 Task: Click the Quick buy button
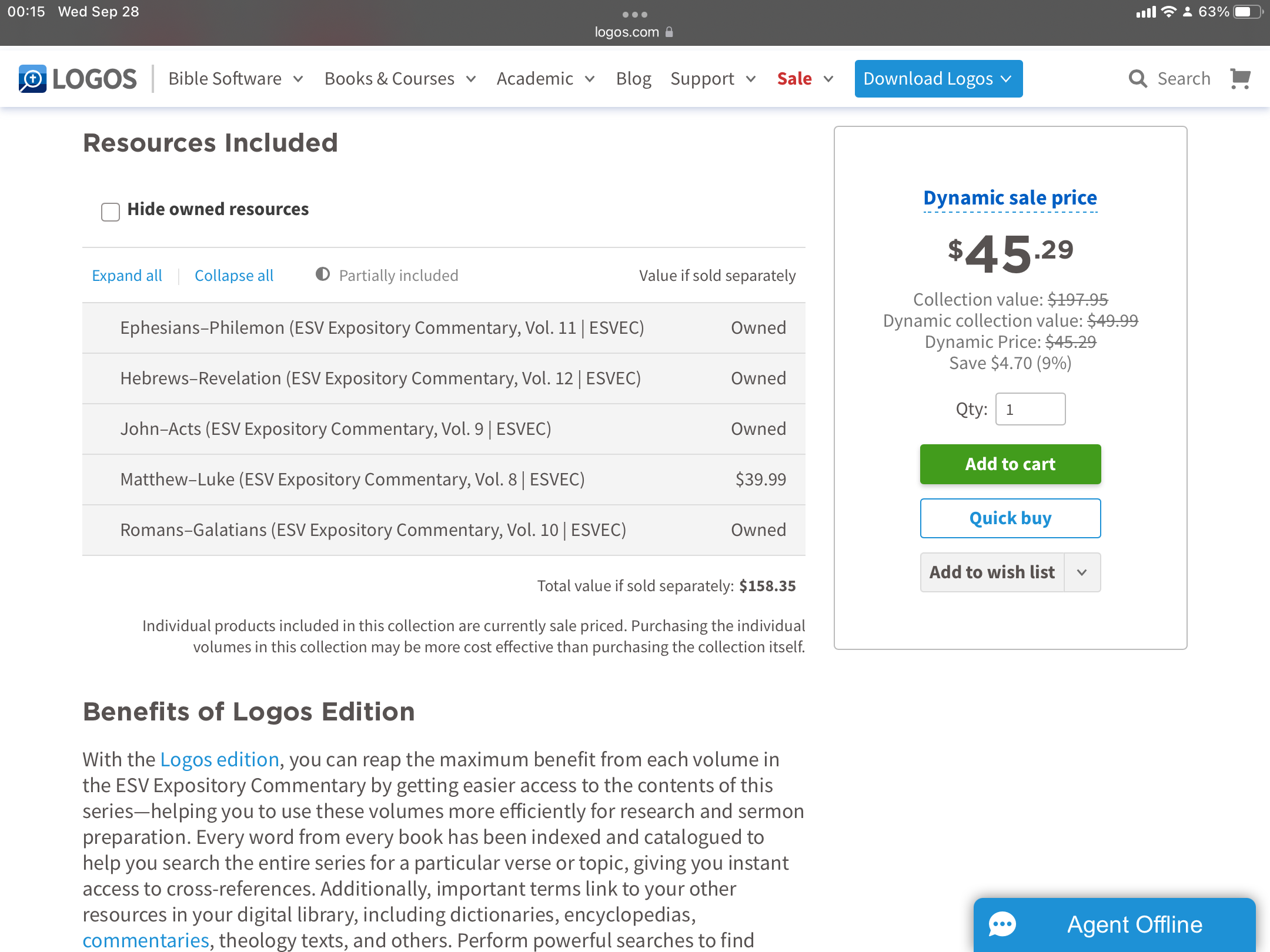pos(1010,518)
